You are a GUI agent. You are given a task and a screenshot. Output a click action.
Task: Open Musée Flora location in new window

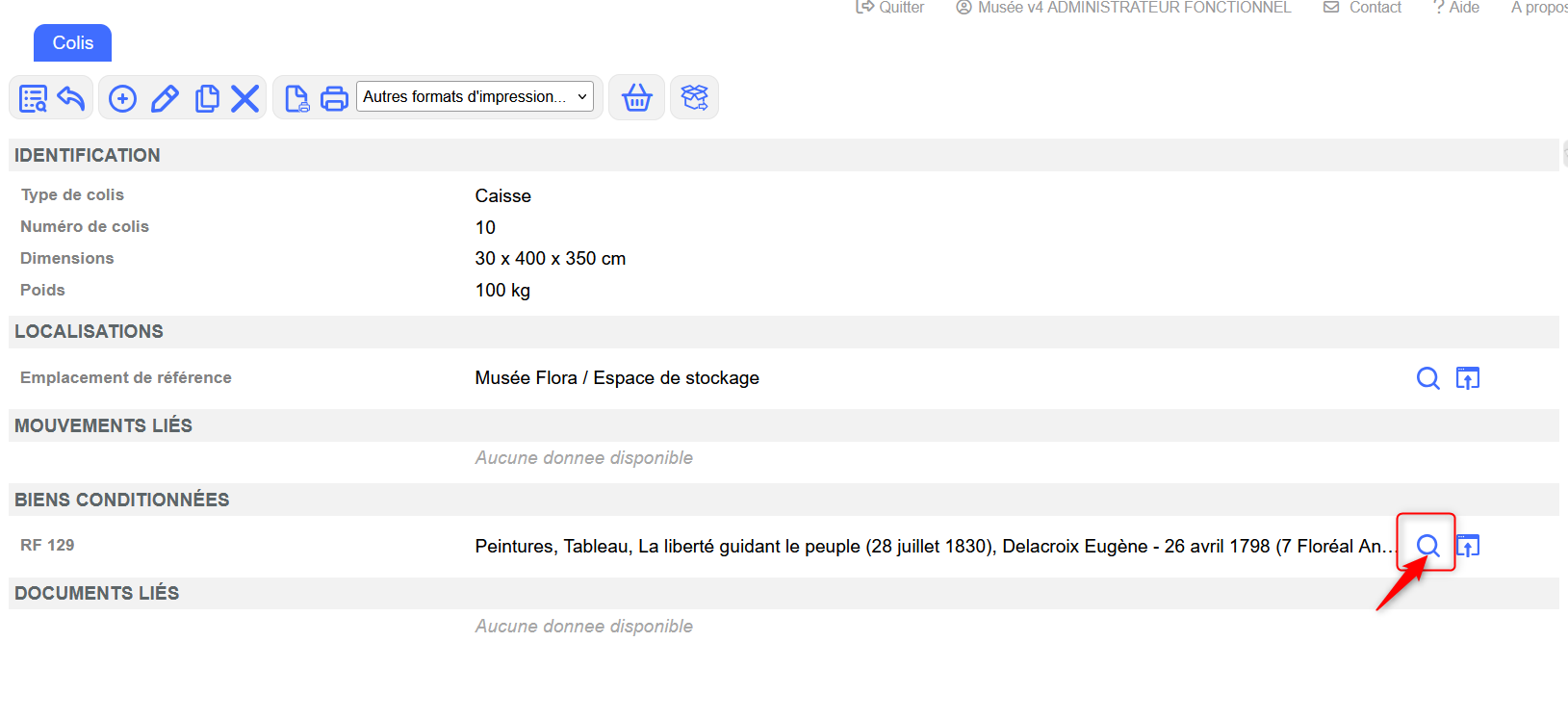click(x=1467, y=378)
